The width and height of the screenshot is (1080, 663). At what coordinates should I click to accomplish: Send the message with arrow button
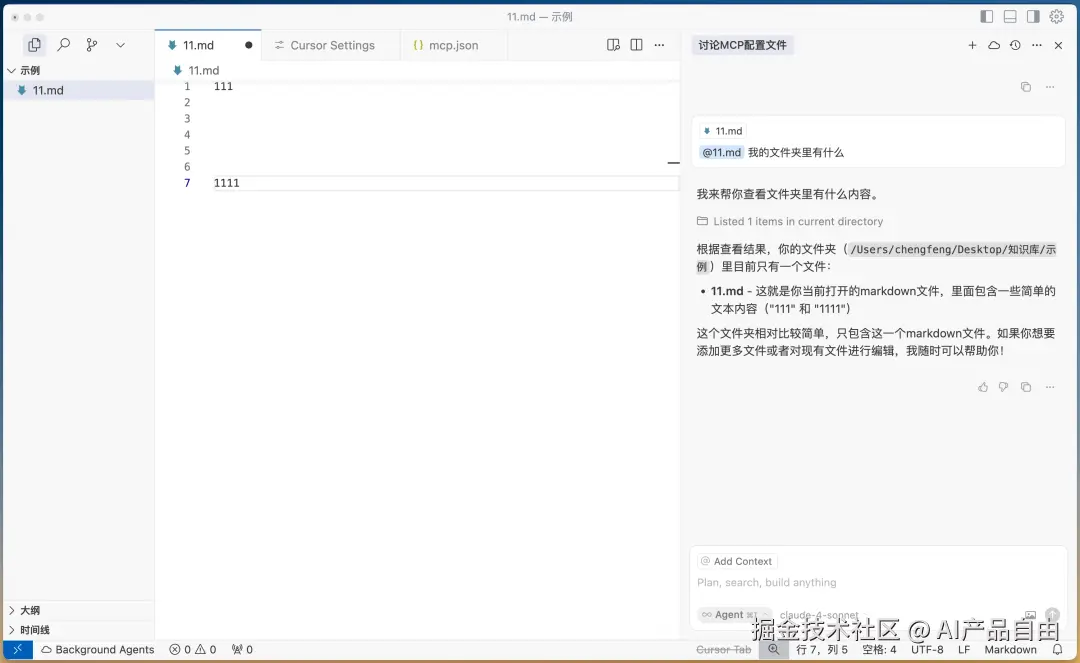pyautogui.click(x=1052, y=615)
